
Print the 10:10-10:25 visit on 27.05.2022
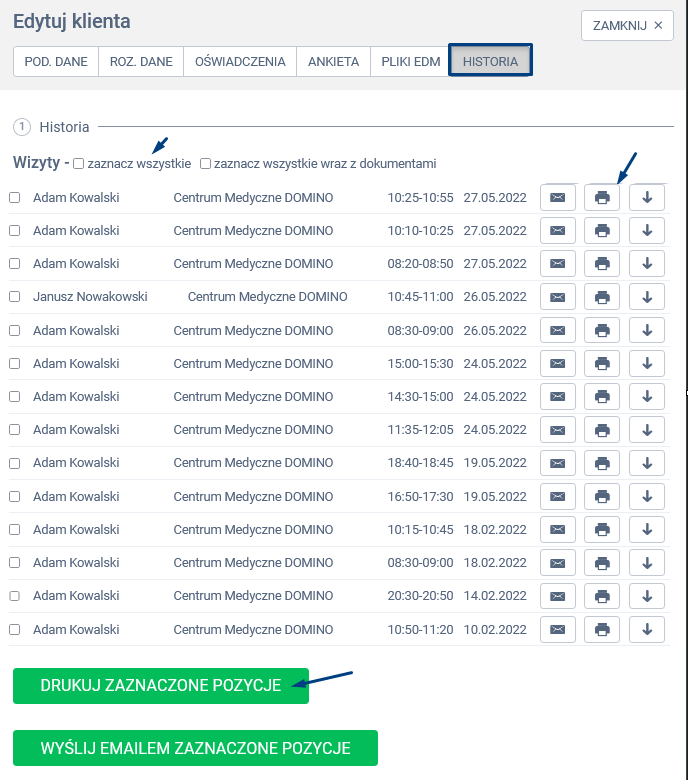click(602, 231)
